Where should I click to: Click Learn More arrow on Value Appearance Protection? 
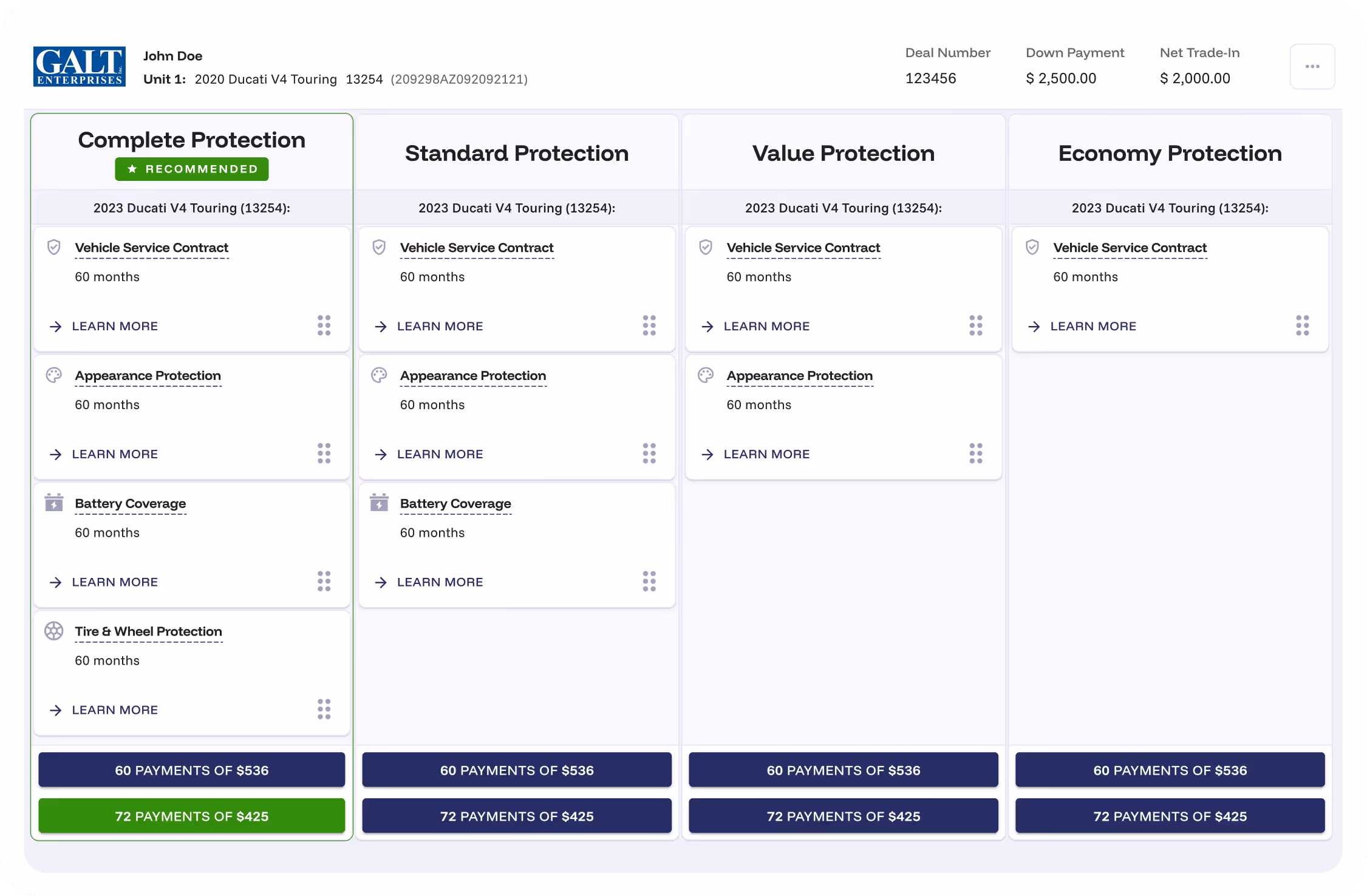click(x=707, y=454)
